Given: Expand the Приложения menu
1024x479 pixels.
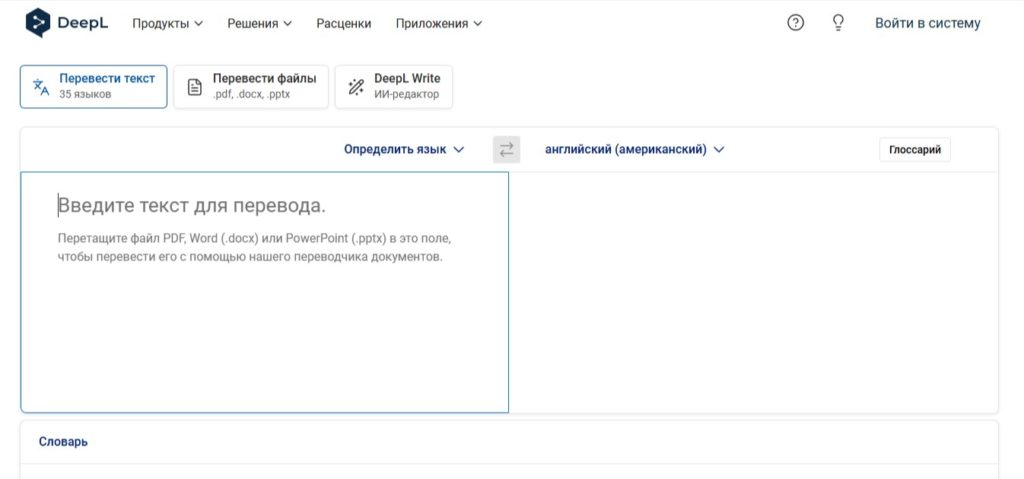Looking at the screenshot, I should coord(438,24).
